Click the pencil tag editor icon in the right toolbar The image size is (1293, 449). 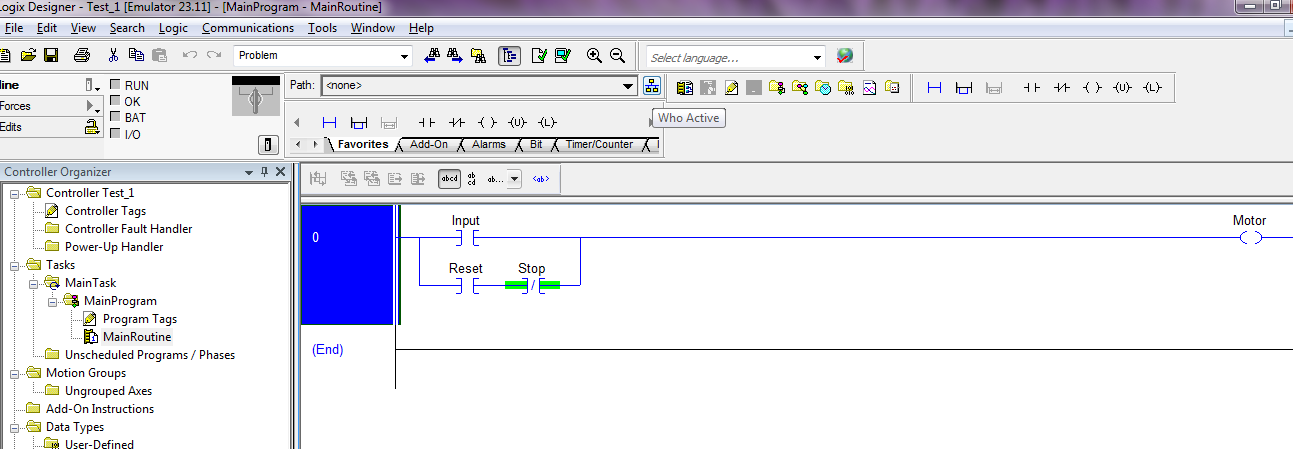pyautogui.click(x=731, y=88)
